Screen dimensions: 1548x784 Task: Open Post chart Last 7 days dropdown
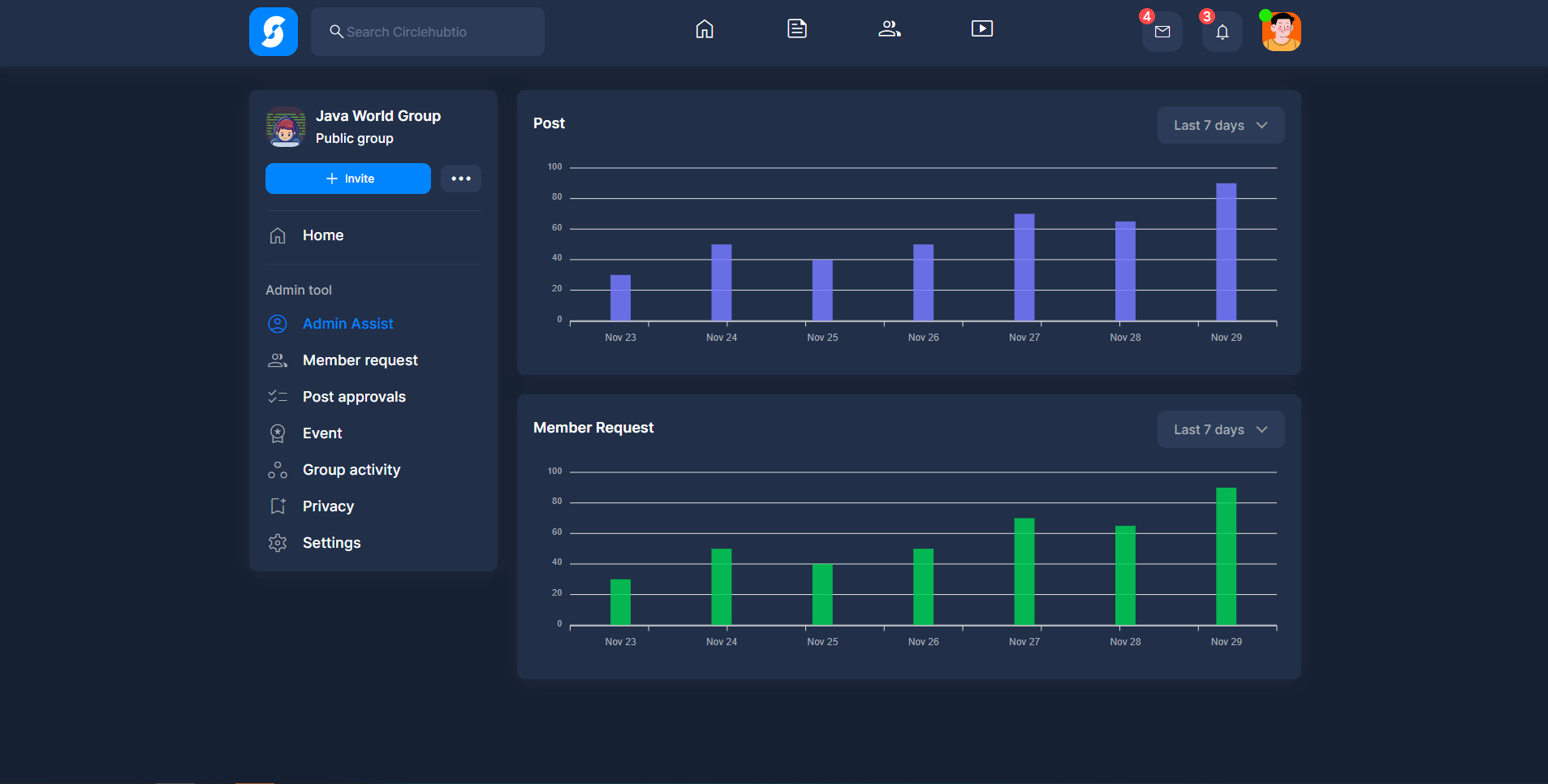tap(1221, 125)
